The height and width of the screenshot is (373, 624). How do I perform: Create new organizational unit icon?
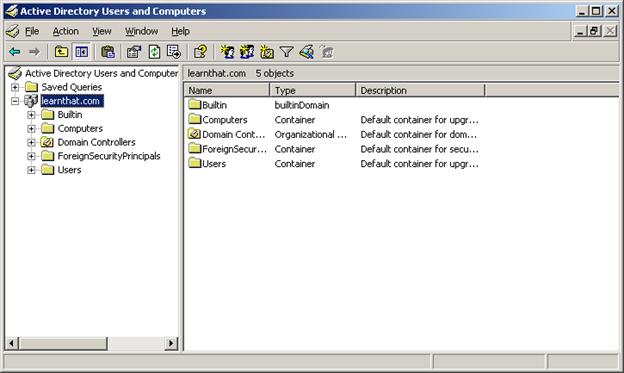tap(267, 52)
